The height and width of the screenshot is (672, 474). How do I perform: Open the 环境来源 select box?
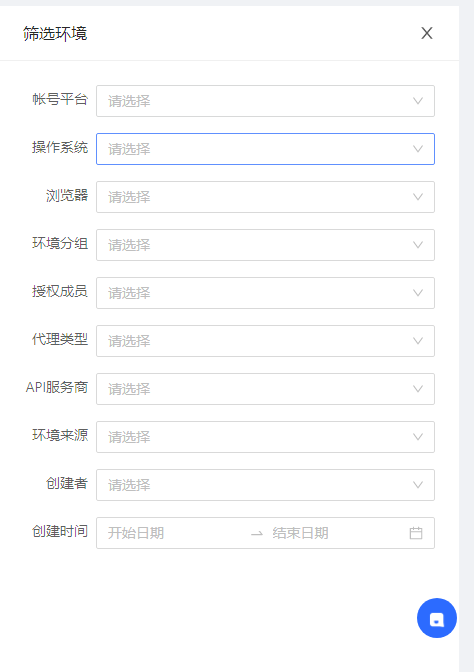[x=265, y=437]
